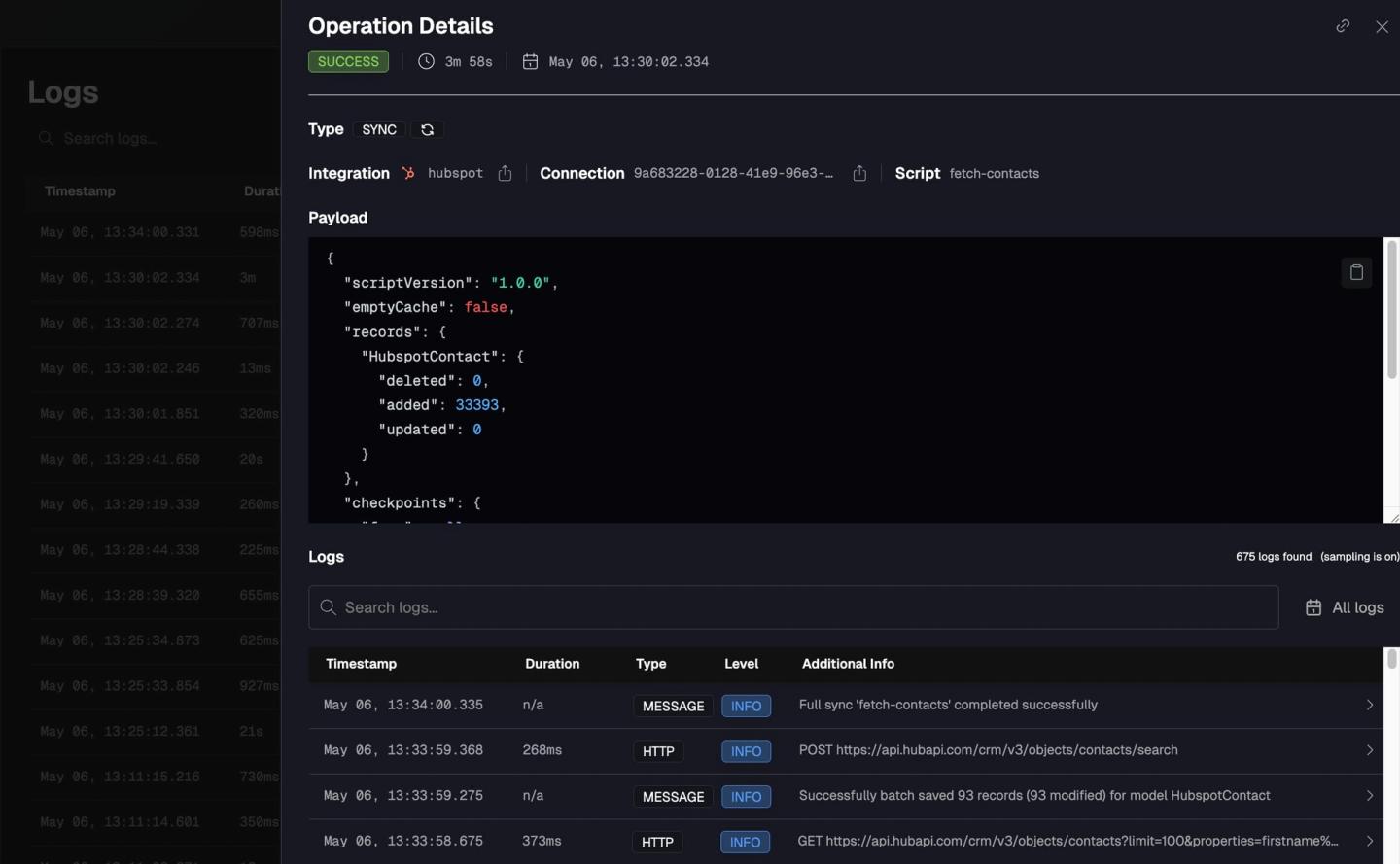The height and width of the screenshot is (864, 1400).
Task: Open background log row May 06, 13:34:00.331
Action: (156, 232)
